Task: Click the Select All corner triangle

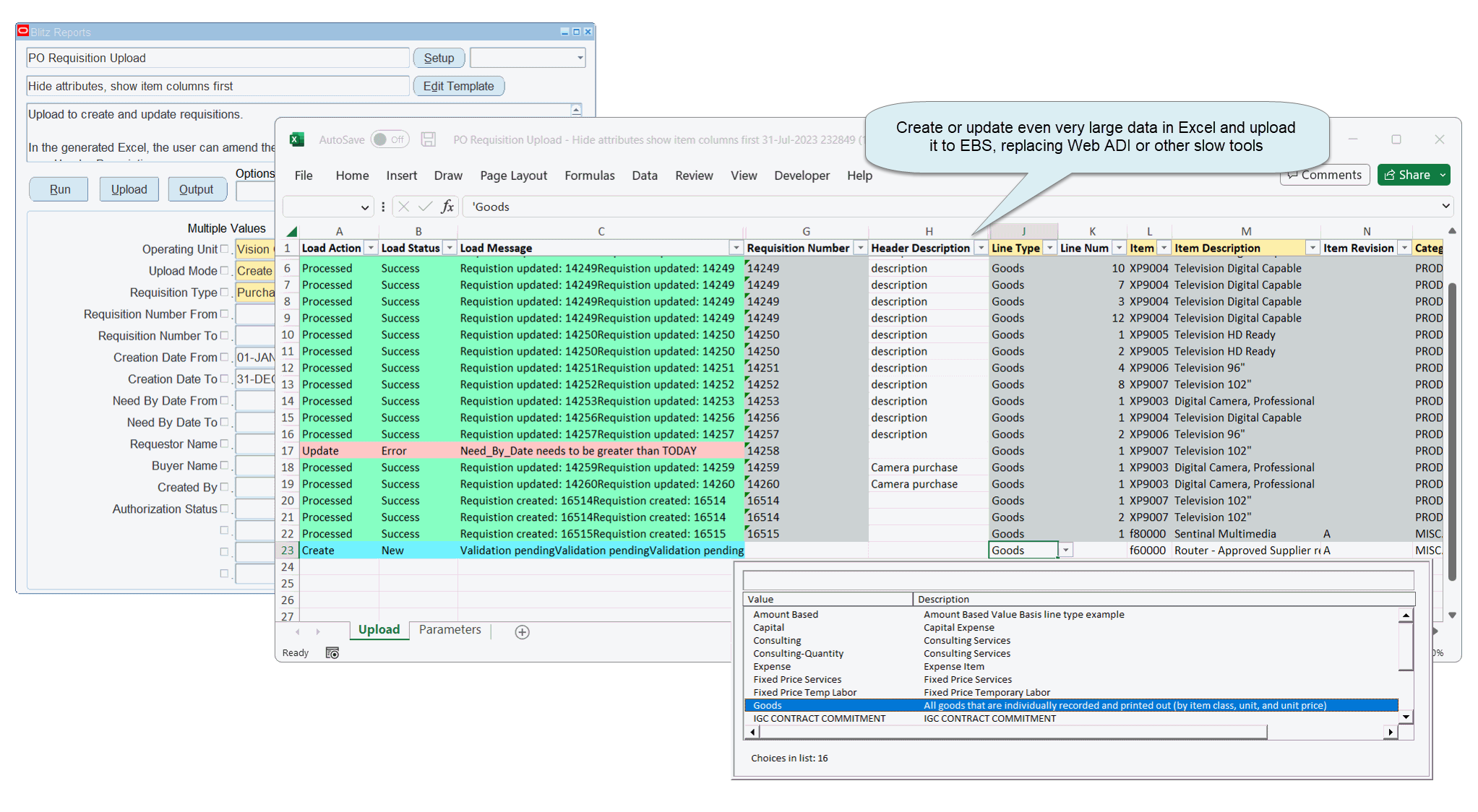Action: coord(291,232)
